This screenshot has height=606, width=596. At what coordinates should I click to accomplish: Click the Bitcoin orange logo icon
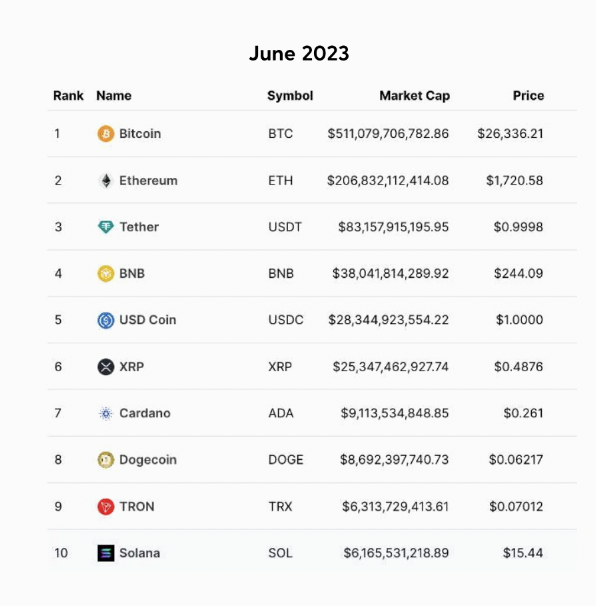coord(106,134)
